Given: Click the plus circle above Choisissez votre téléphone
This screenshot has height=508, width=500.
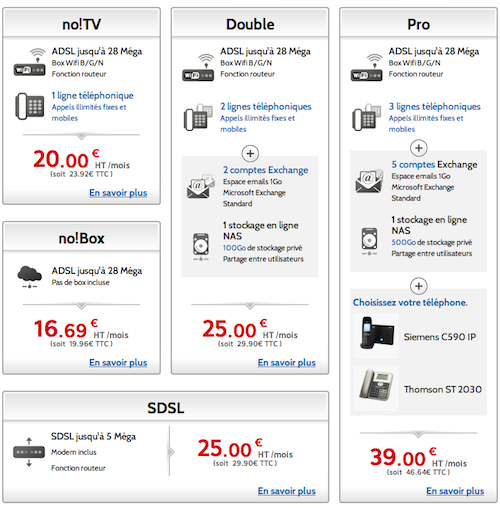Looking at the screenshot, I should click(419, 286).
